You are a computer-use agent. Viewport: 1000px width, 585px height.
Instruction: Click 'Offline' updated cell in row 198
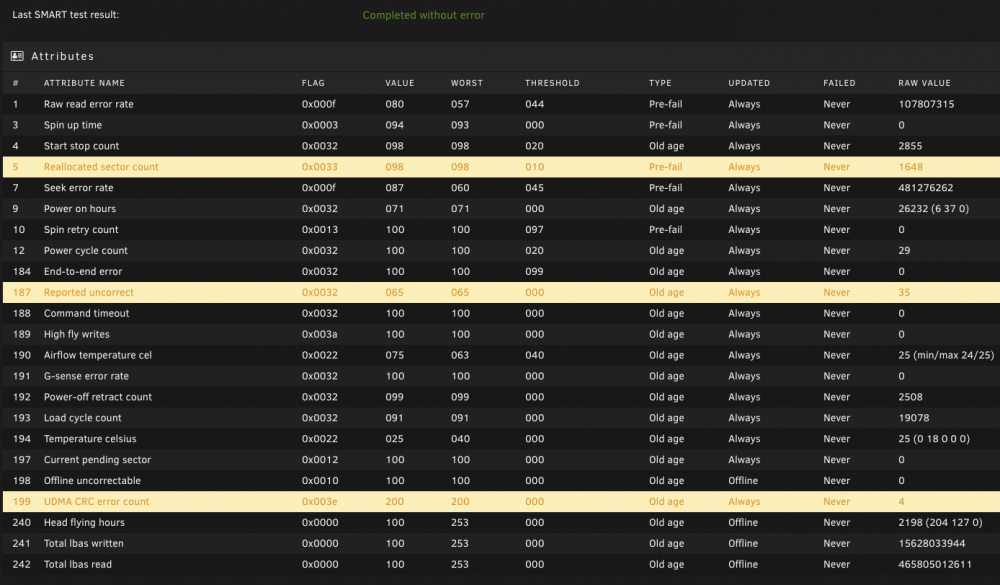743,481
